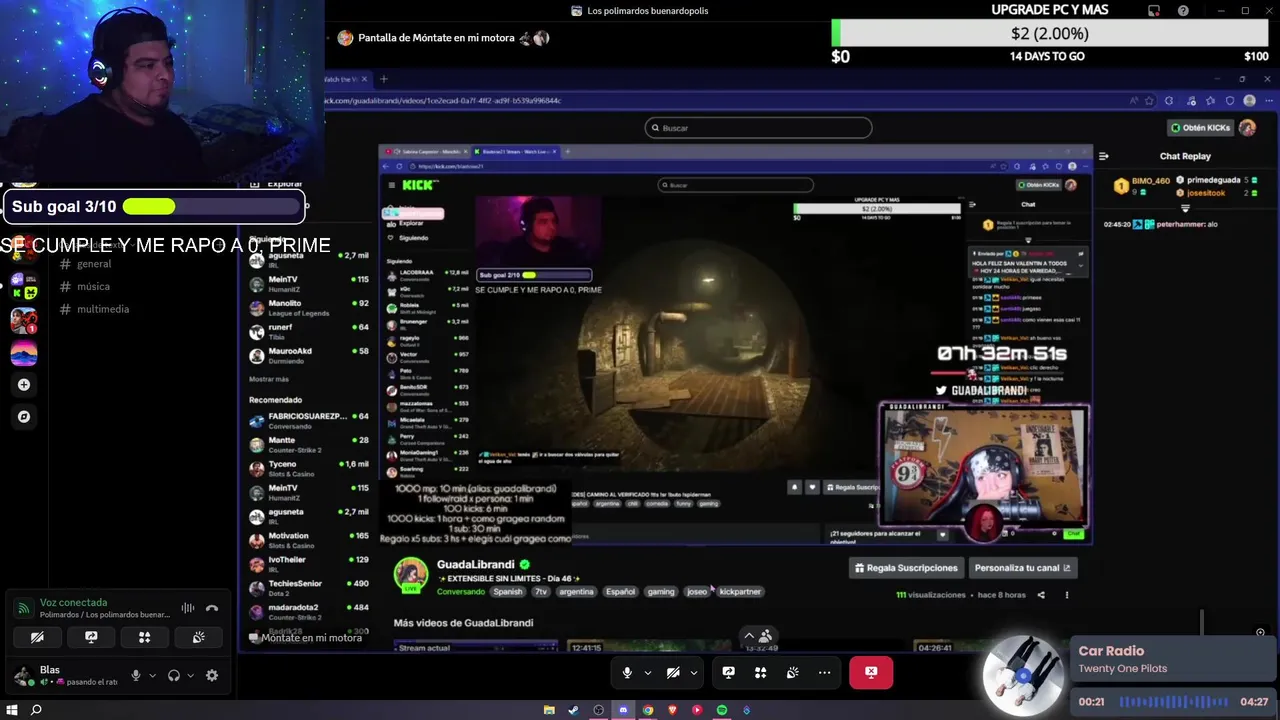Open the música text channel

[93, 286]
